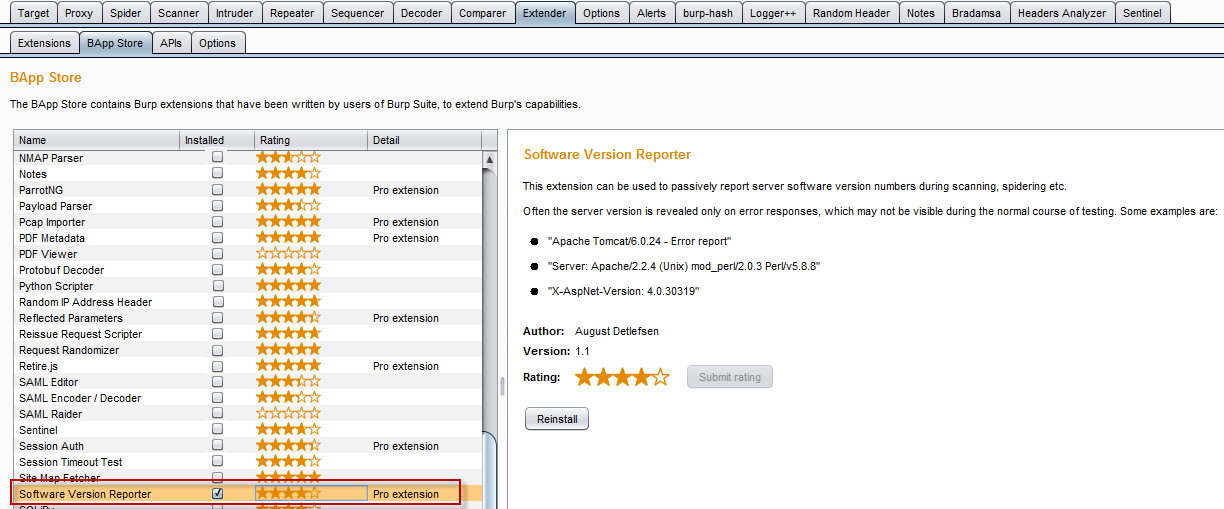Toggle Installed checkbox for Retire.js
Image resolution: width=1224 pixels, height=509 pixels.
(x=217, y=365)
